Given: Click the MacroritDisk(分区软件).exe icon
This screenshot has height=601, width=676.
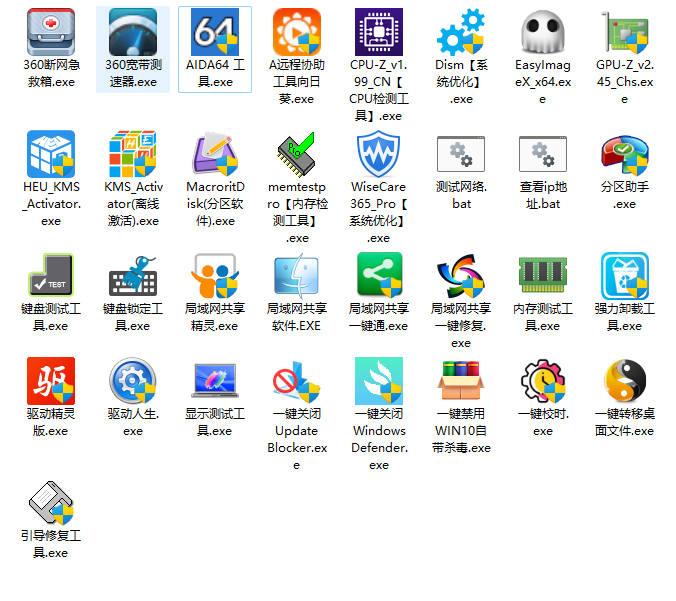Looking at the screenshot, I should (x=215, y=154).
